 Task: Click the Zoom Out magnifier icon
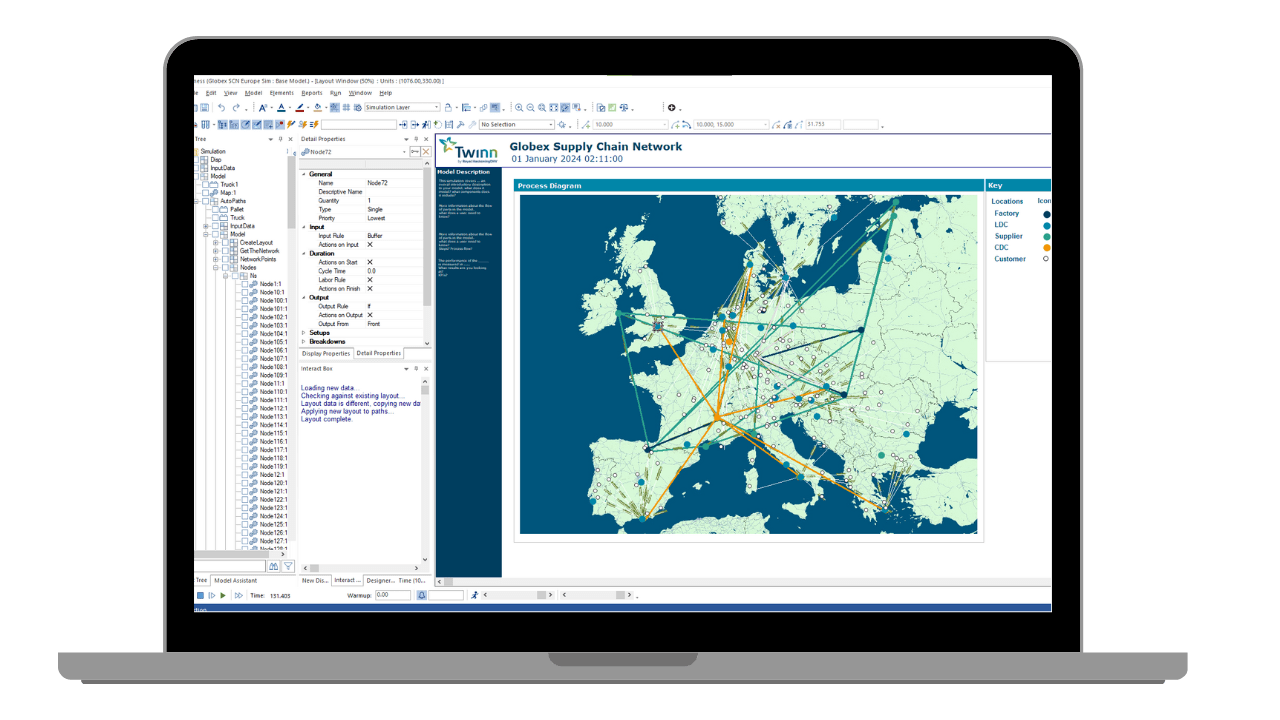[530, 107]
